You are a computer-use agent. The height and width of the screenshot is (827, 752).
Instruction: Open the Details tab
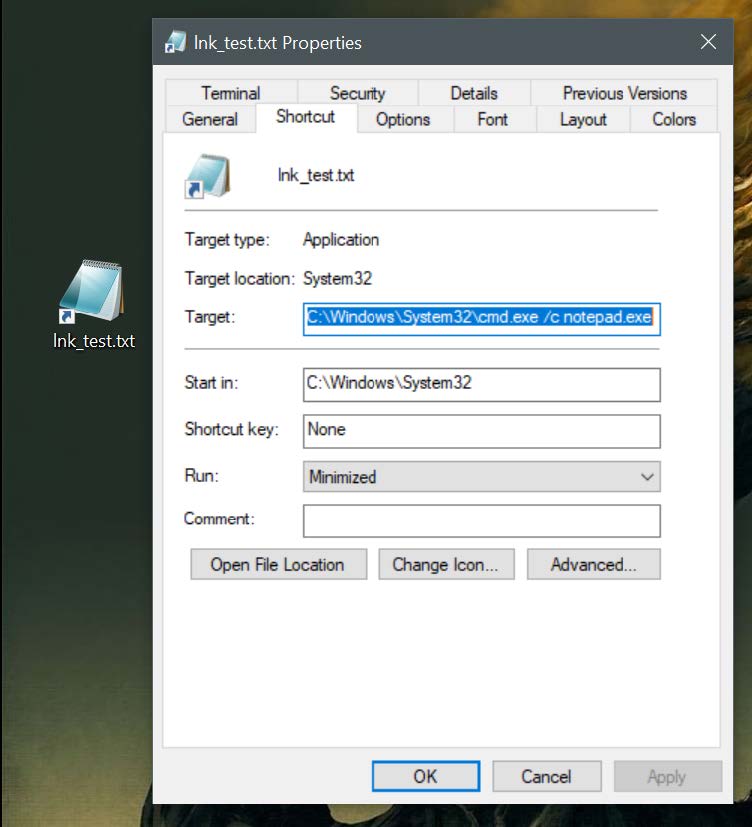pos(474,93)
